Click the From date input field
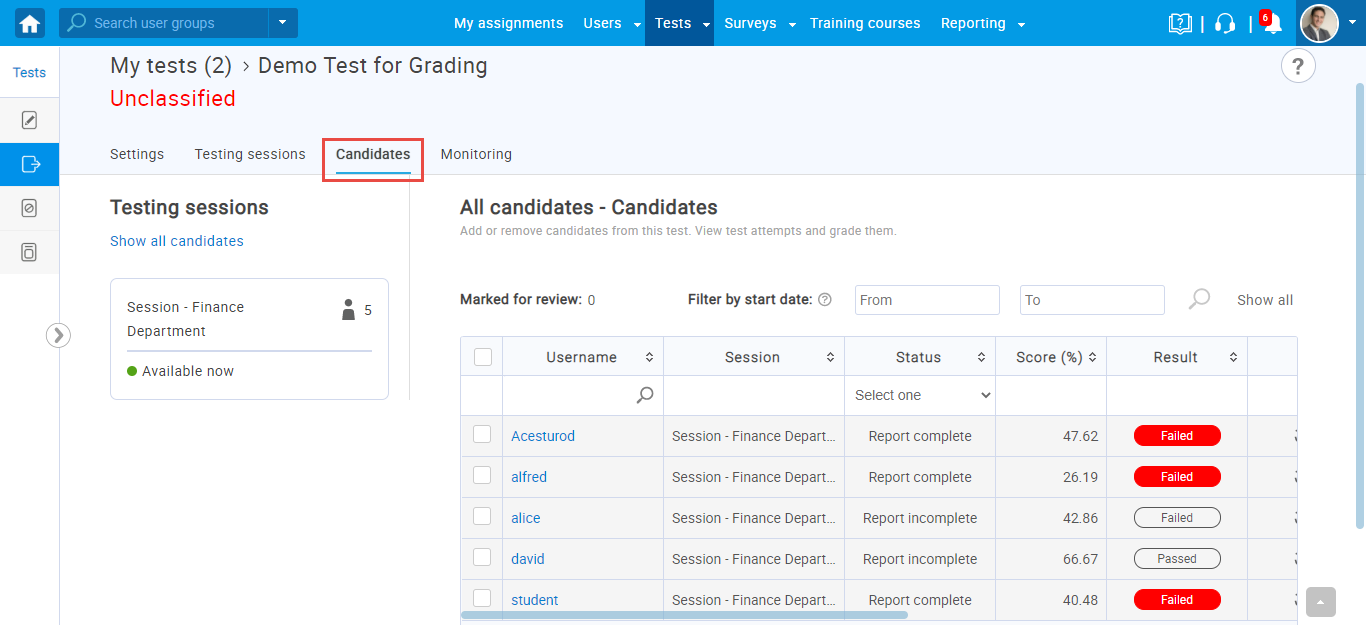The image size is (1366, 625). tap(926, 300)
